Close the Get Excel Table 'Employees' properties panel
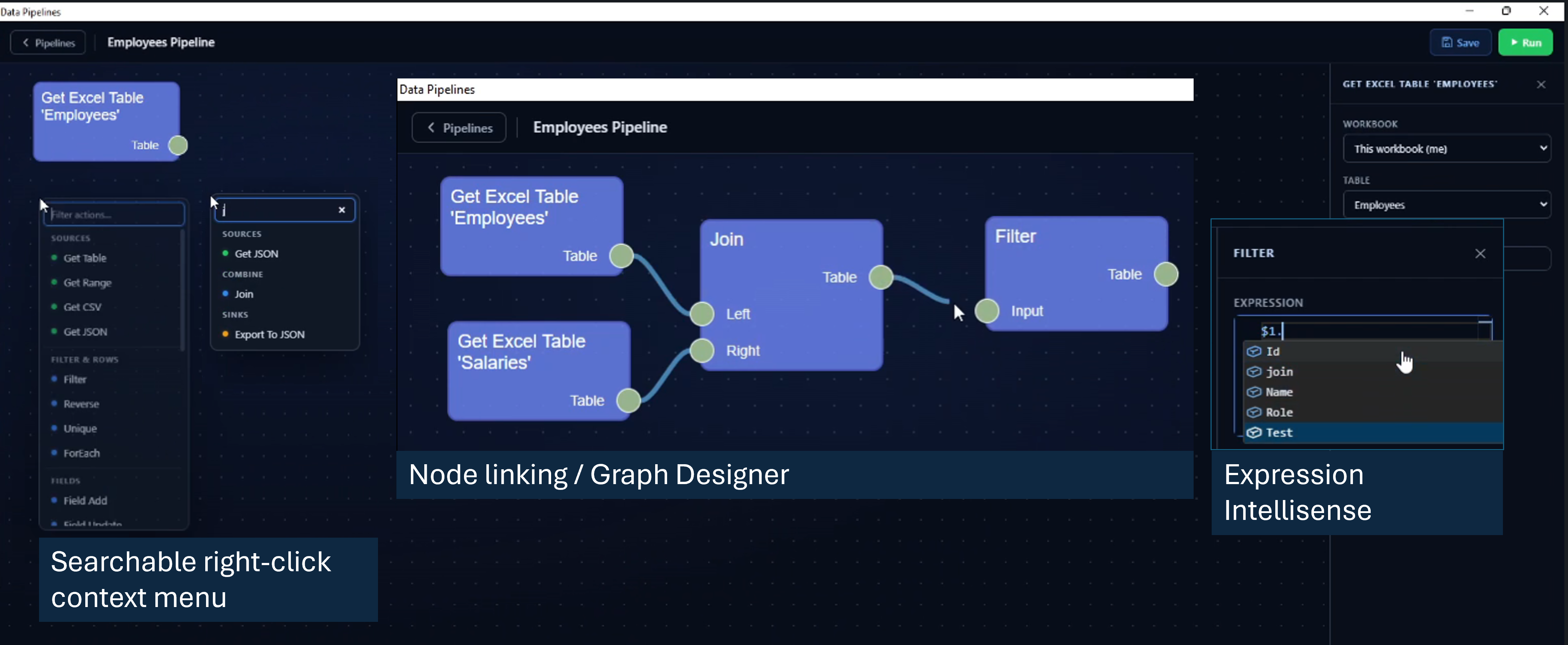Viewport: 1568px width, 645px height. 1541,85
